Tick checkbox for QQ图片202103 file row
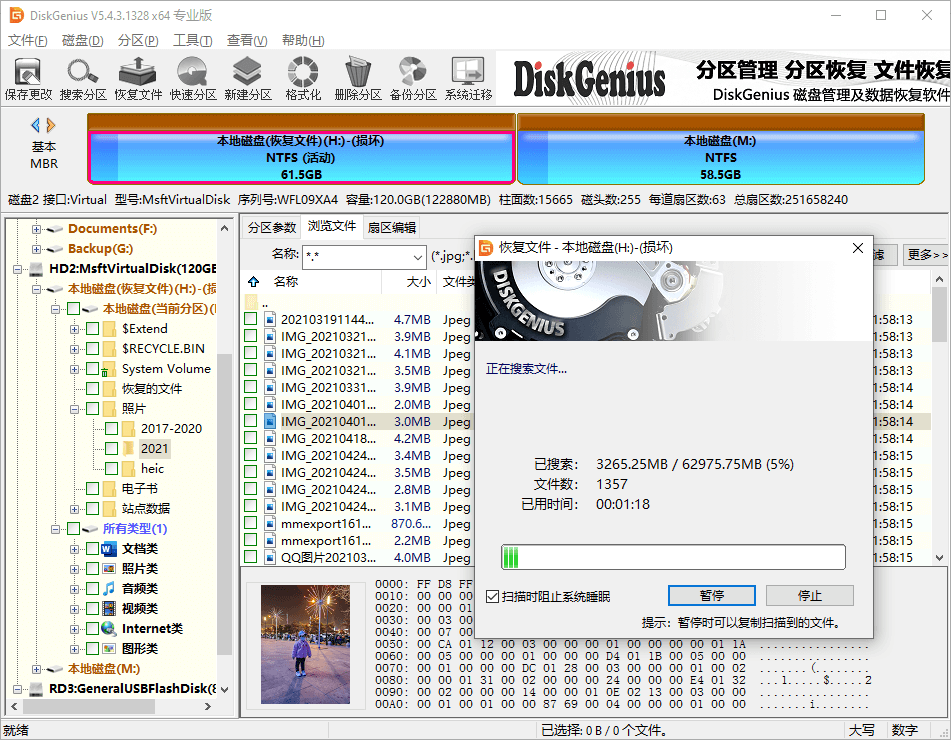 [x=250, y=557]
